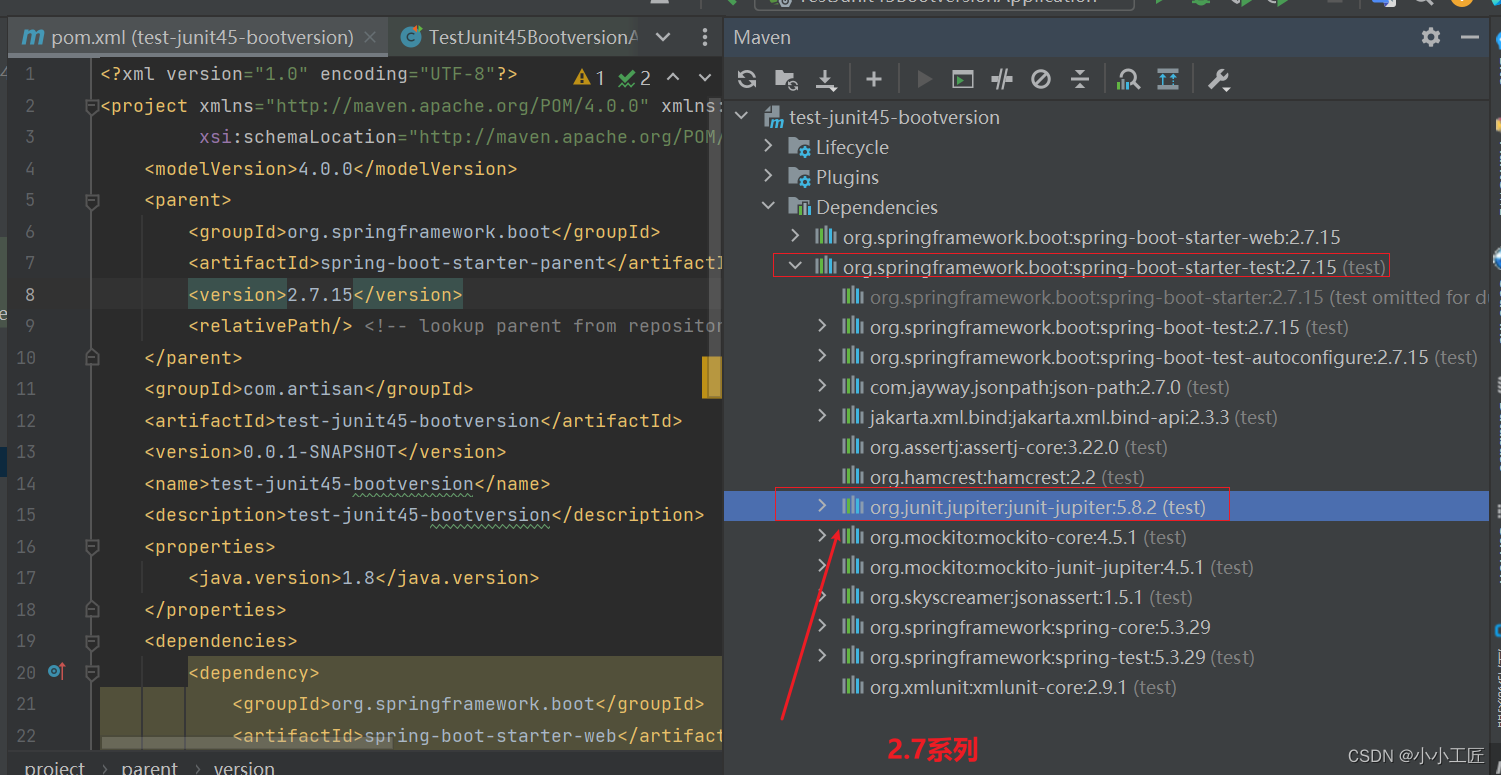Image resolution: width=1501 pixels, height=775 pixels.
Task: Click 'version' in editor breadcrumbs
Action: point(244,767)
